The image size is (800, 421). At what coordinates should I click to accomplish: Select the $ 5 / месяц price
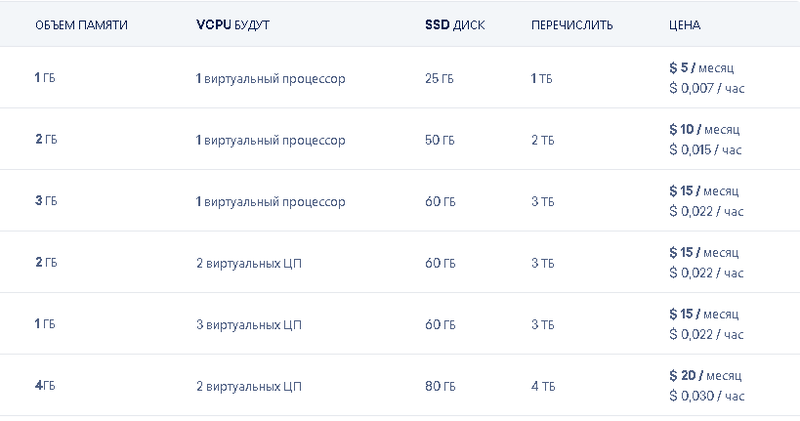point(704,70)
